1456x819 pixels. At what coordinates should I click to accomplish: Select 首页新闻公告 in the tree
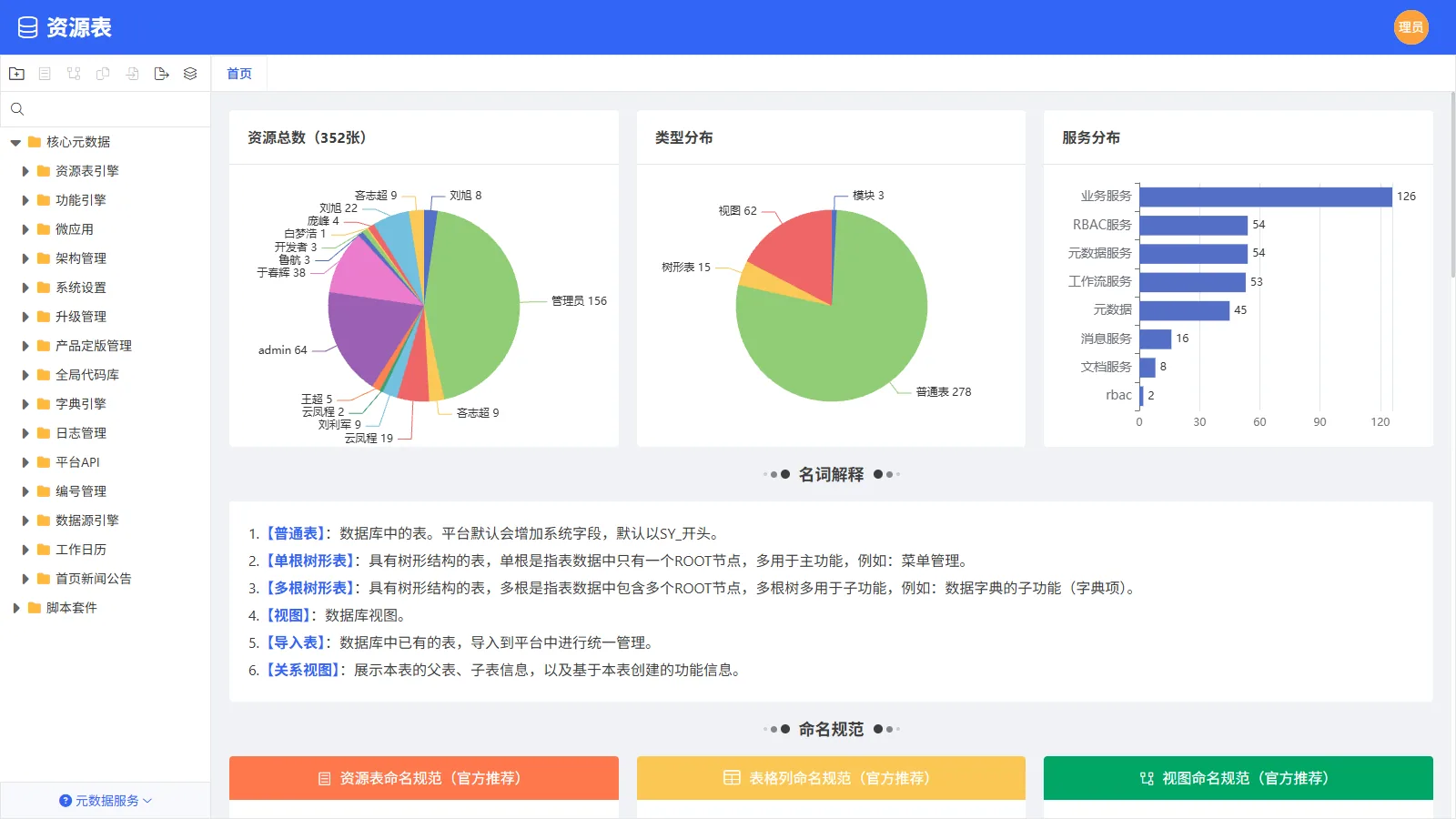tap(94, 579)
